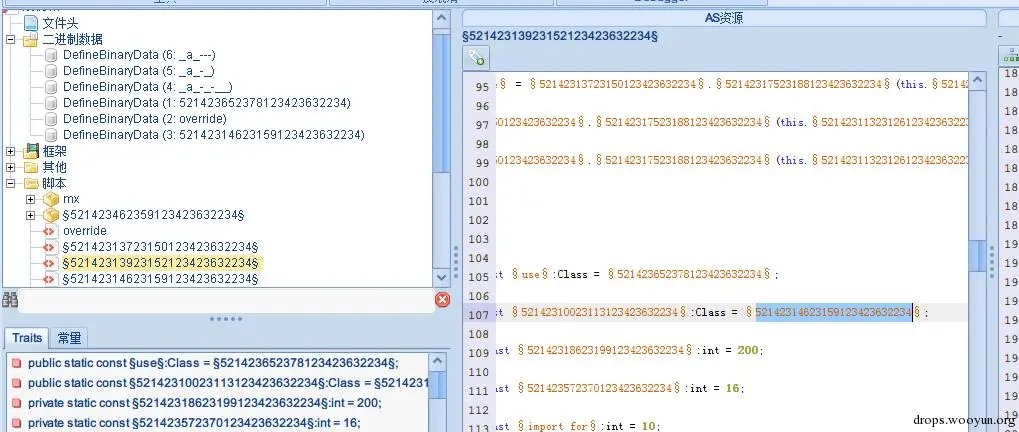Click horizontal splitter dots above Traits
This screenshot has height=432, width=1019.
click(226, 319)
